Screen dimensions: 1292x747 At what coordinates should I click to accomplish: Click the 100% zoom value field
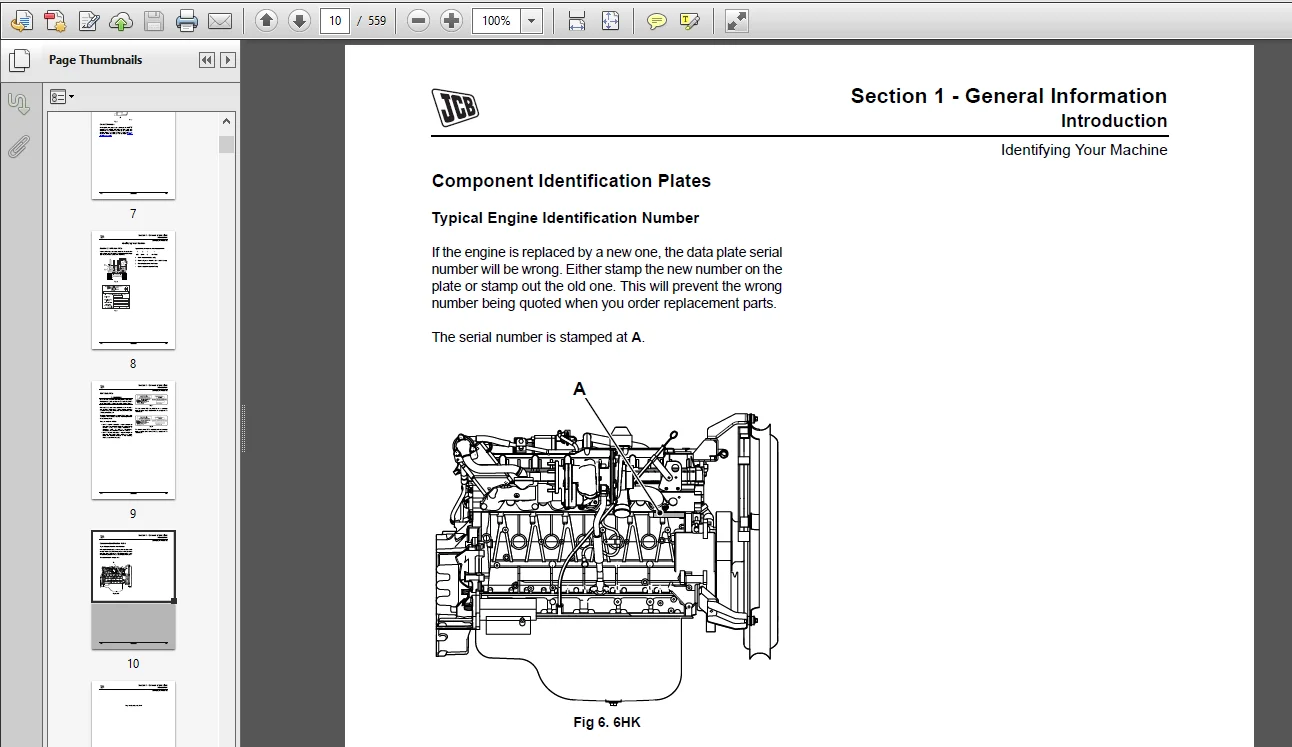(x=497, y=20)
